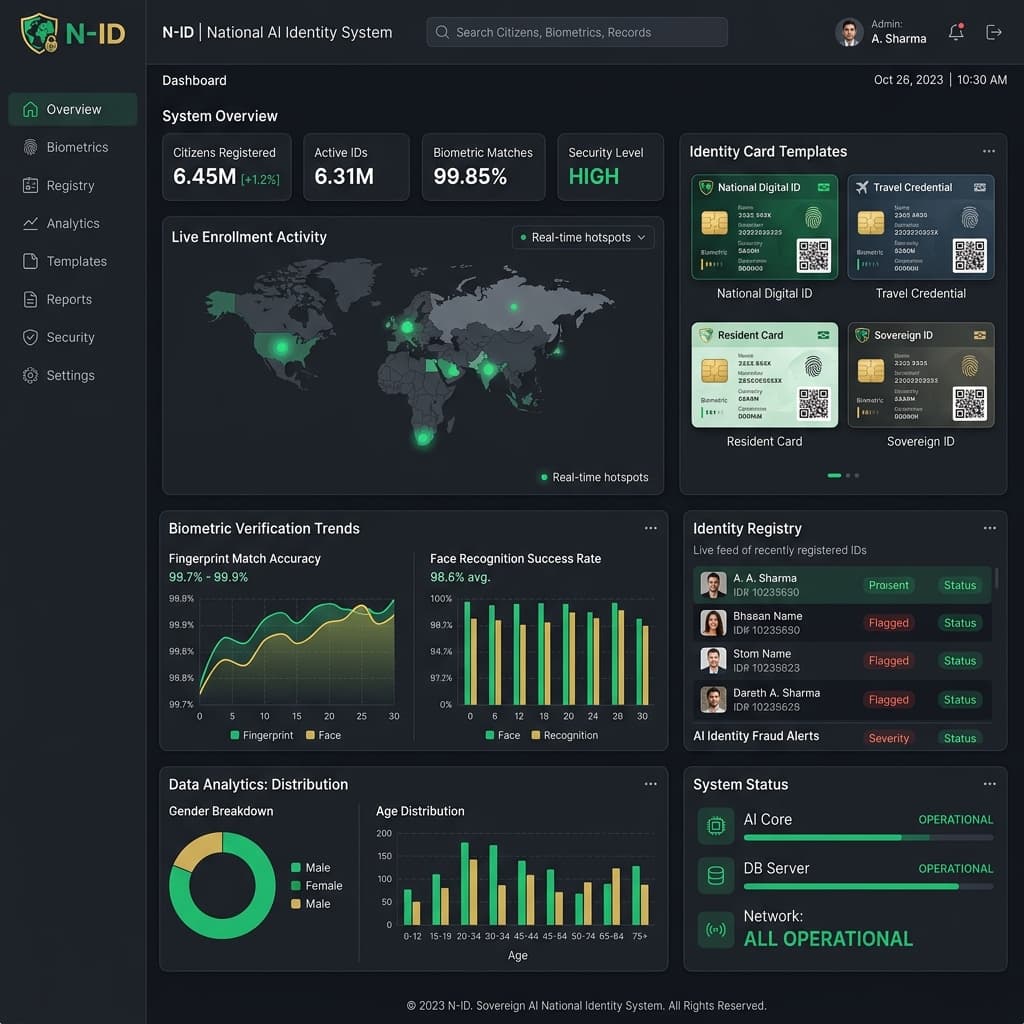Screen dimensions: 1024x1024
Task: Click the AI Core progress bar
Action: pos(868,837)
